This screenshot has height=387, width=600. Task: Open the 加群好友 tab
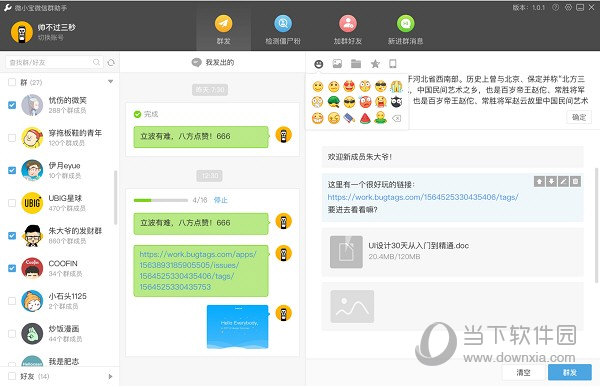[x=347, y=29]
